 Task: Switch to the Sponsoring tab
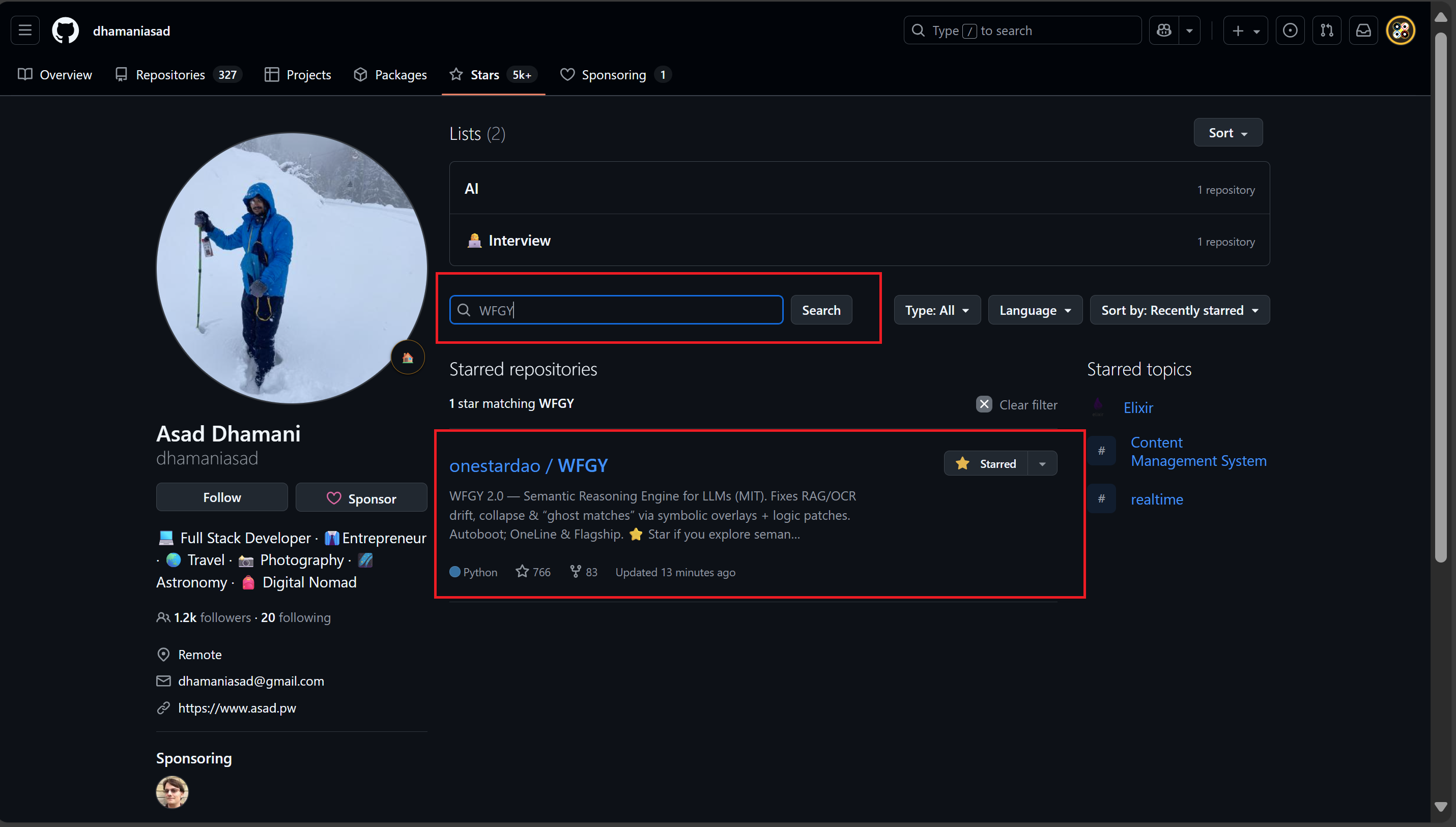pos(614,74)
